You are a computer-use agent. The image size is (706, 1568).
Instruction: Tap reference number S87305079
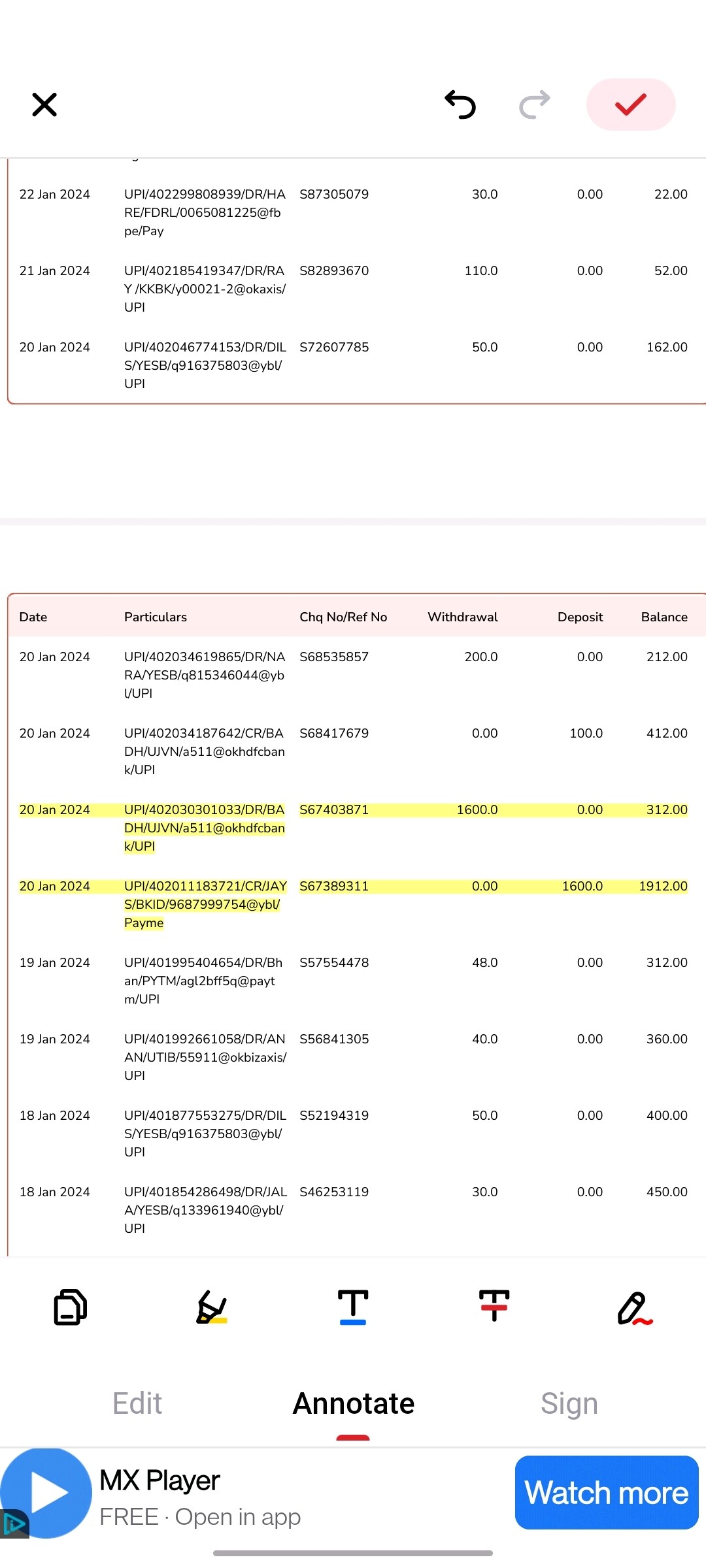[334, 195]
